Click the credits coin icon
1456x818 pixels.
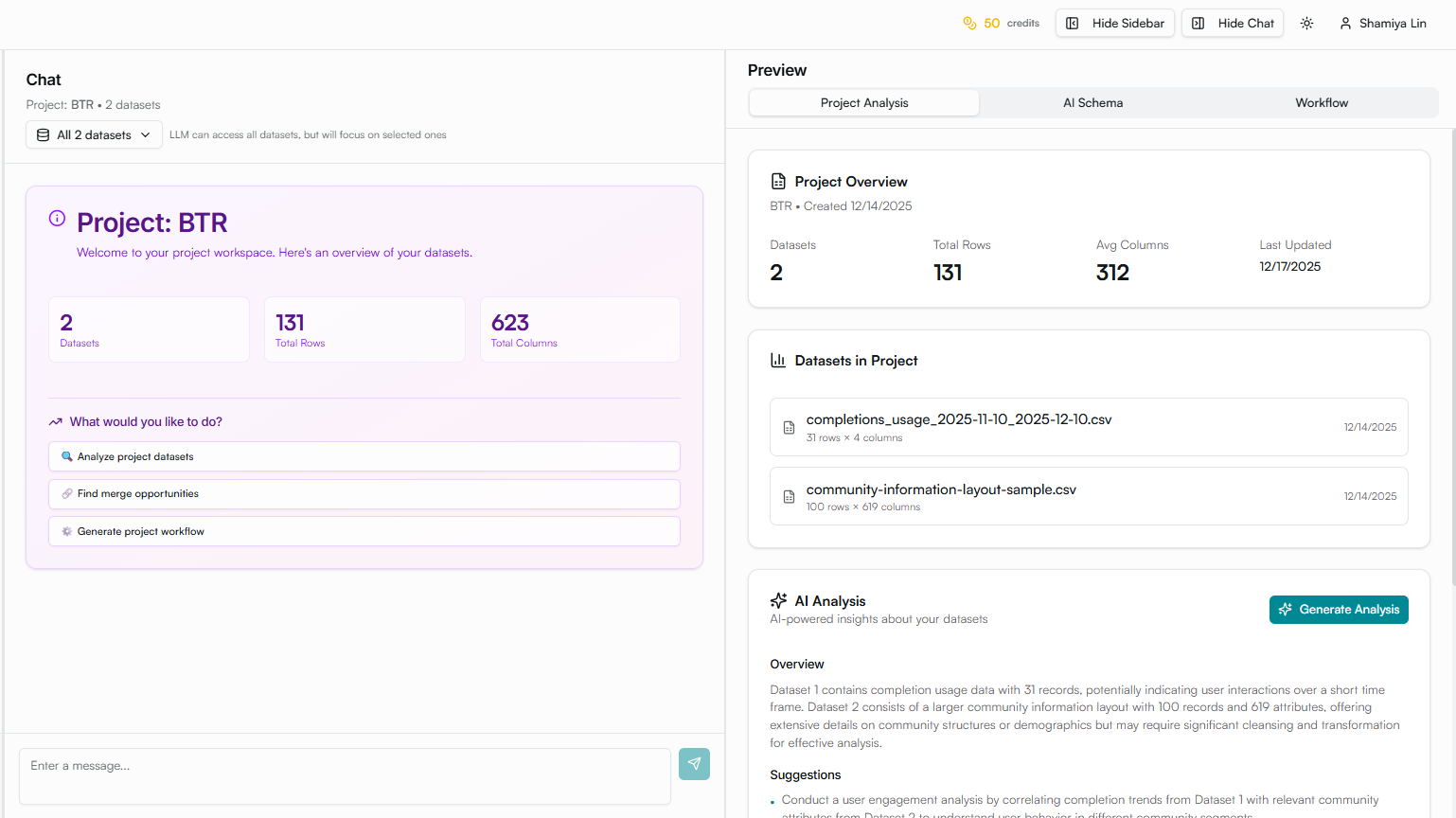point(969,22)
